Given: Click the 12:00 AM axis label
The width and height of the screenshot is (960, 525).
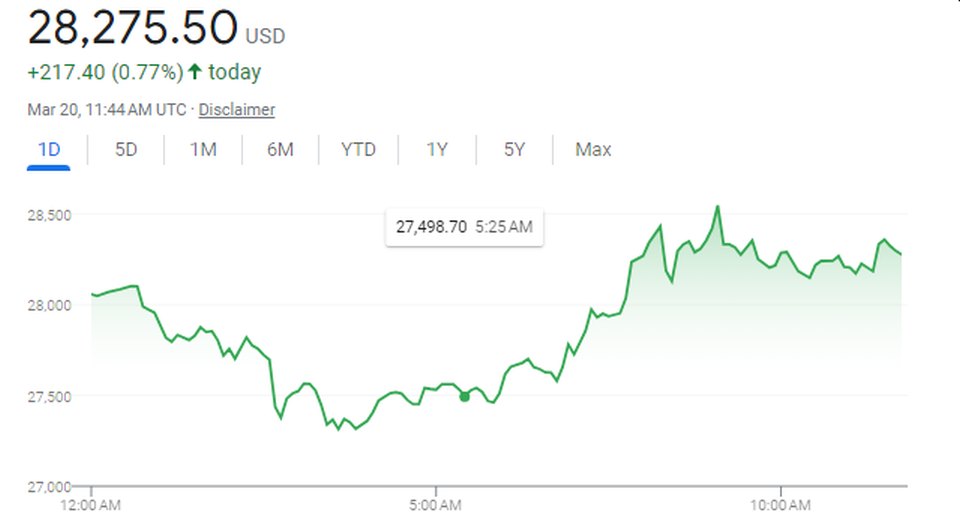Looking at the screenshot, I should point(91,504).
